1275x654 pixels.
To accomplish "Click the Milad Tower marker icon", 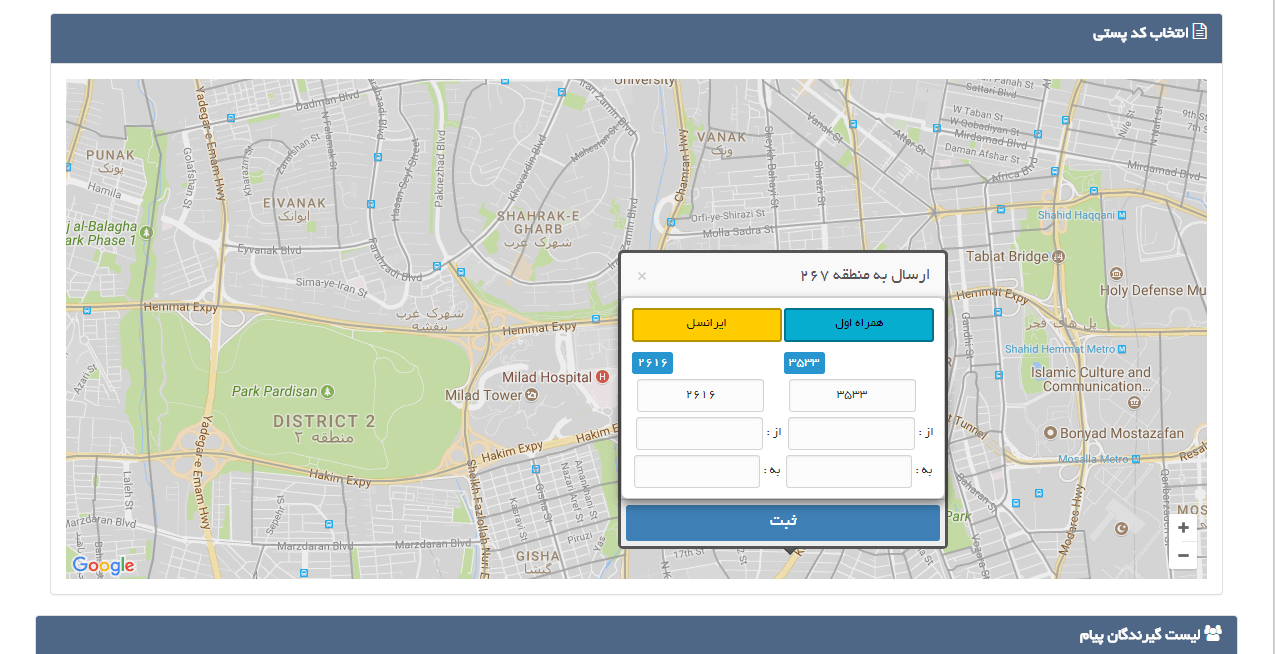I will (x=532, y=395).
